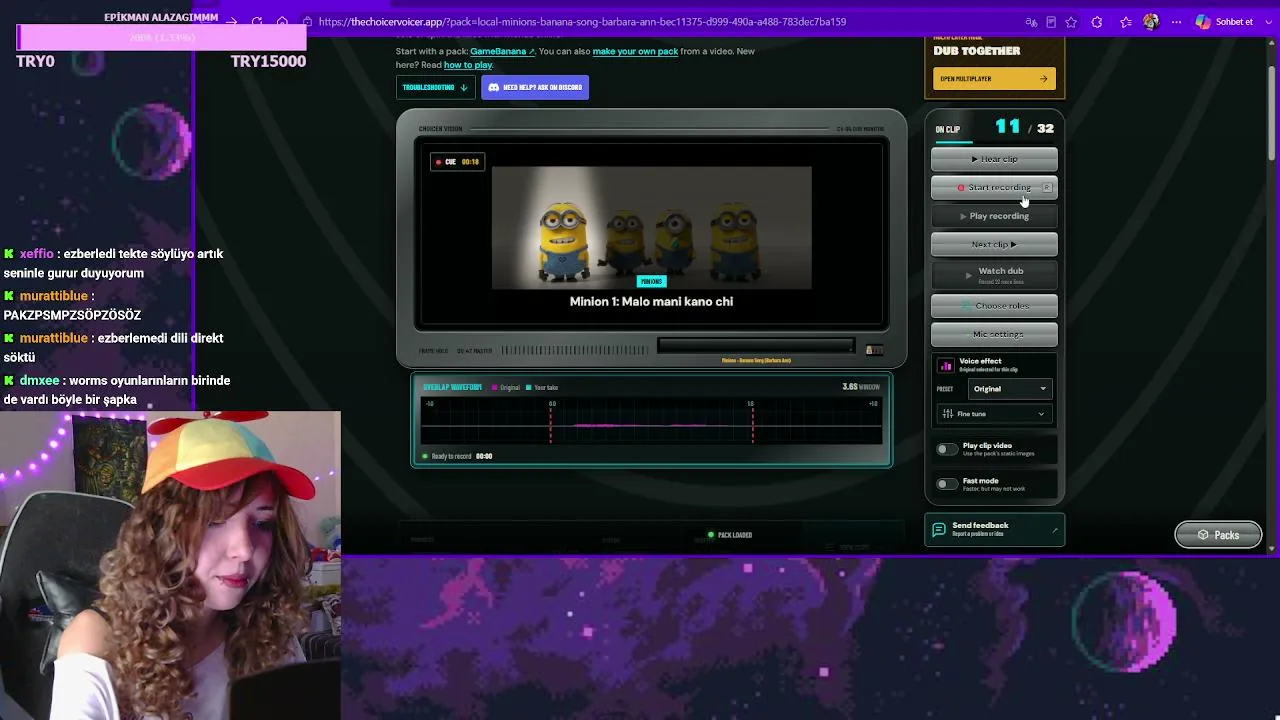Click the browser extensions icon
The width and height of the screenshot is (1280, 720).
point(1097,22)
